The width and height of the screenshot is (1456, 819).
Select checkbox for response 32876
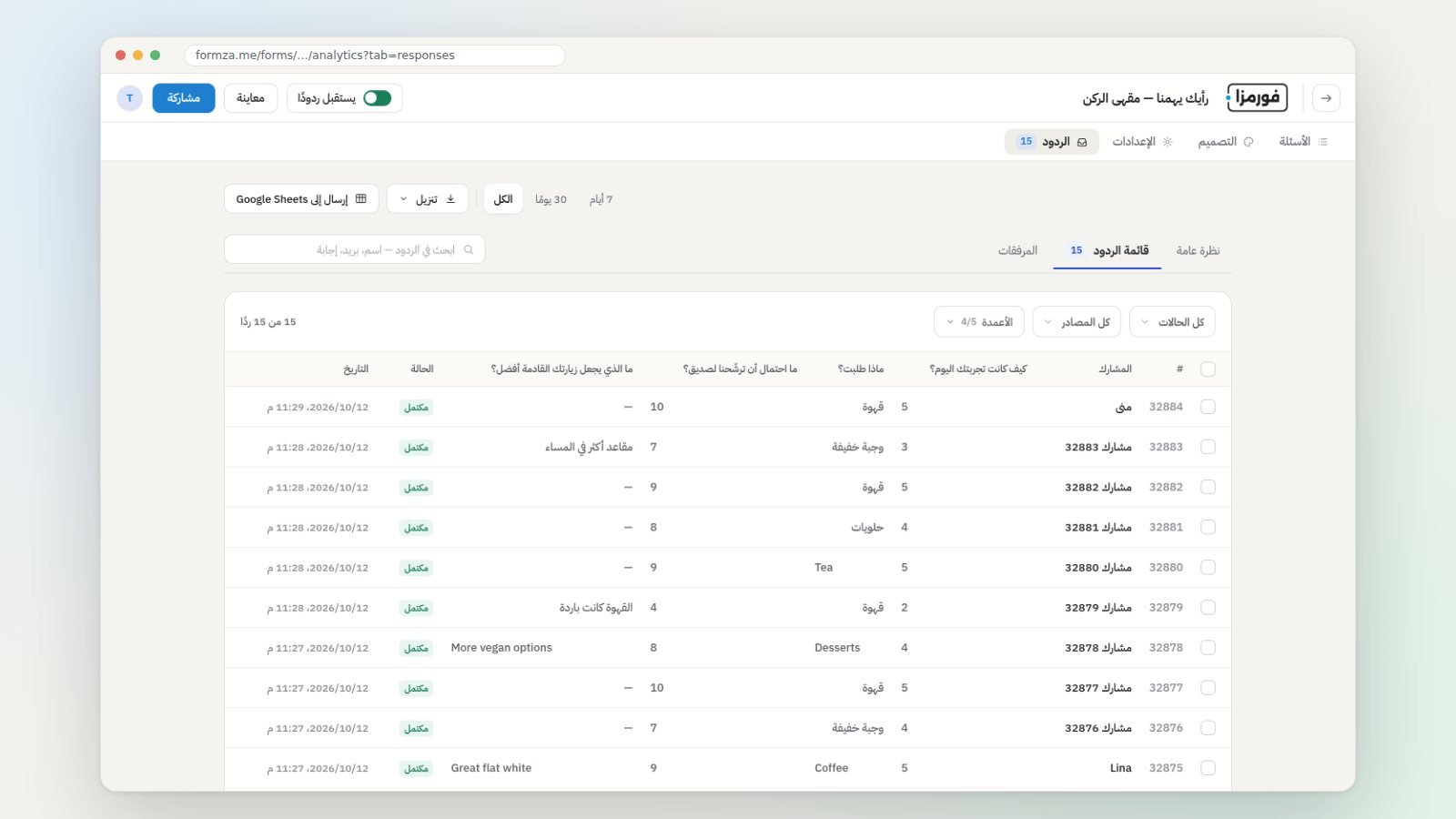coord(1208,728)
